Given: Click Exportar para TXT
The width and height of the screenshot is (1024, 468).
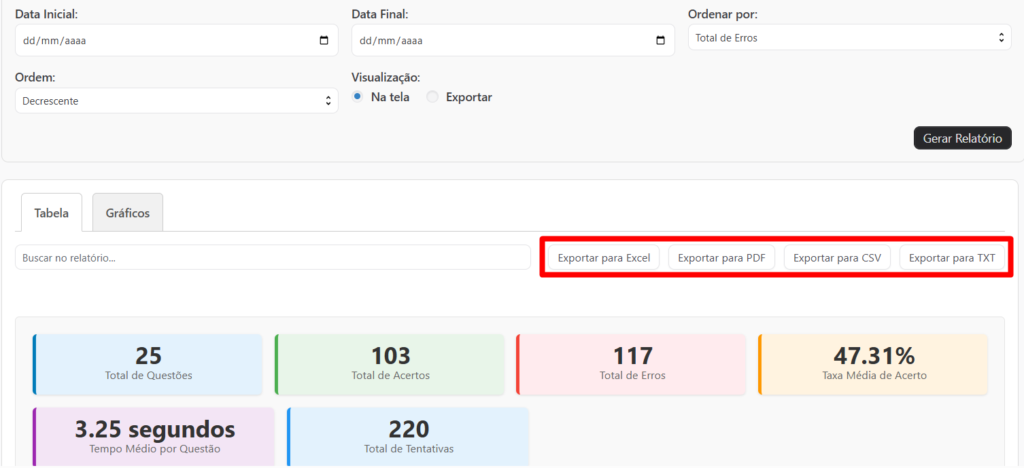Looking at the screenshot, I should (952, 258).
